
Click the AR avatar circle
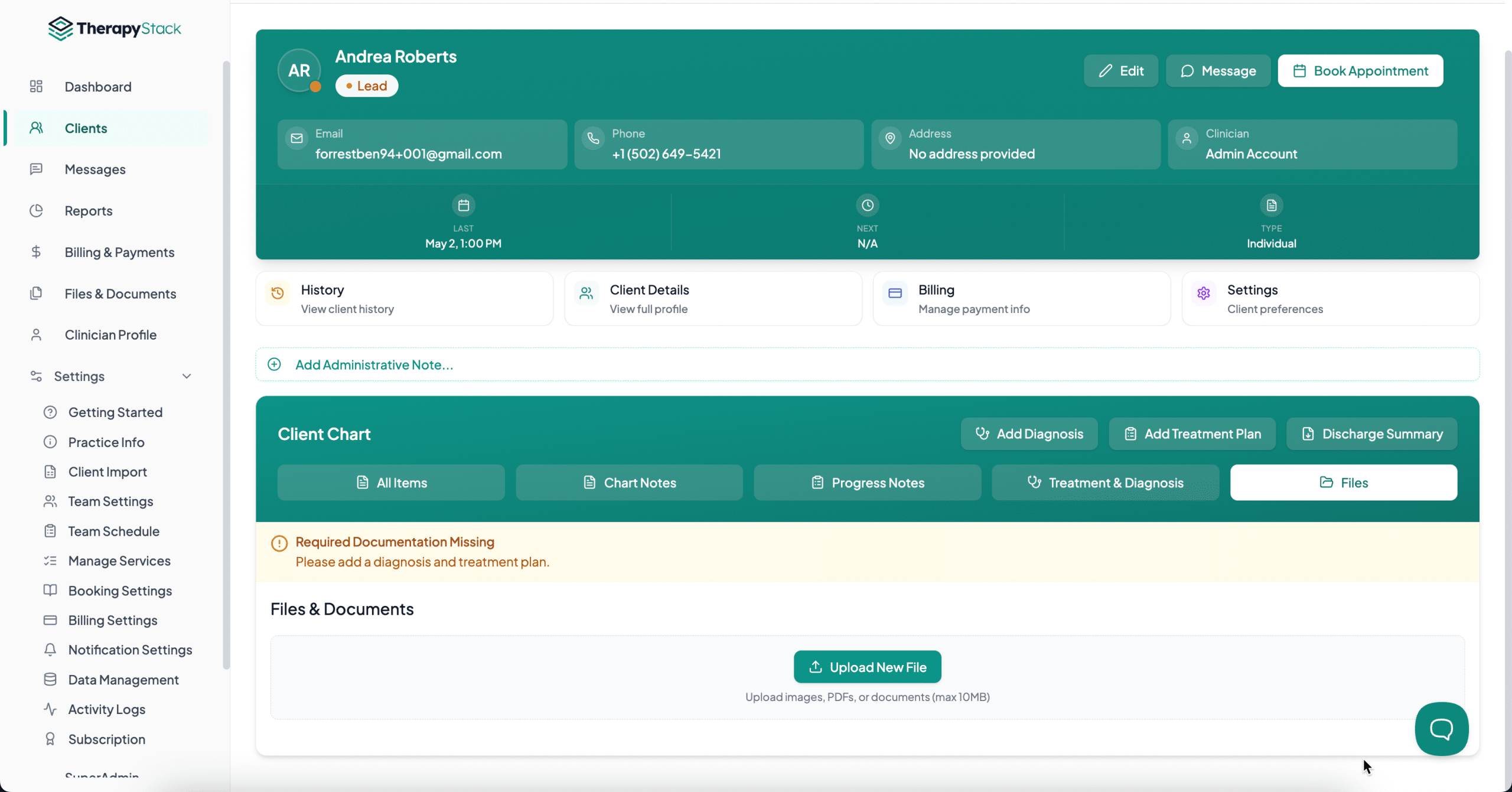pos(299,70)
